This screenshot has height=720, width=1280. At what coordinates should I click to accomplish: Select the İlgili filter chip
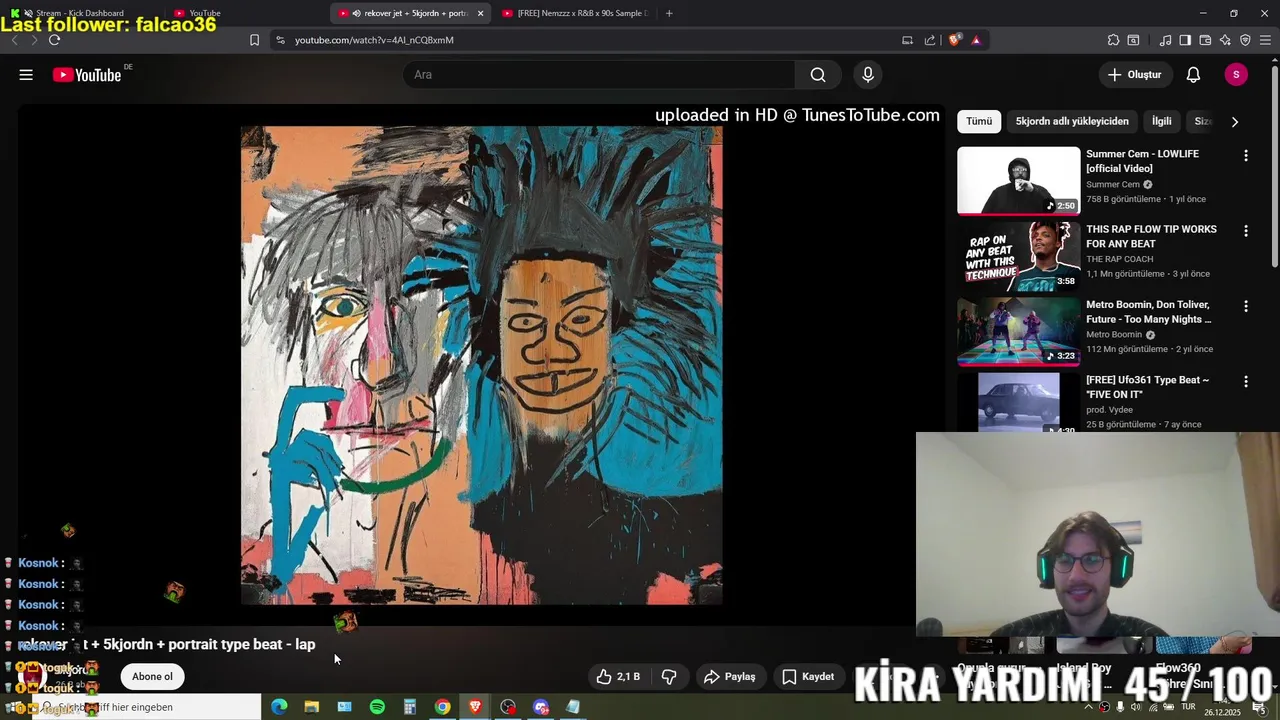tap(1162, 121)
